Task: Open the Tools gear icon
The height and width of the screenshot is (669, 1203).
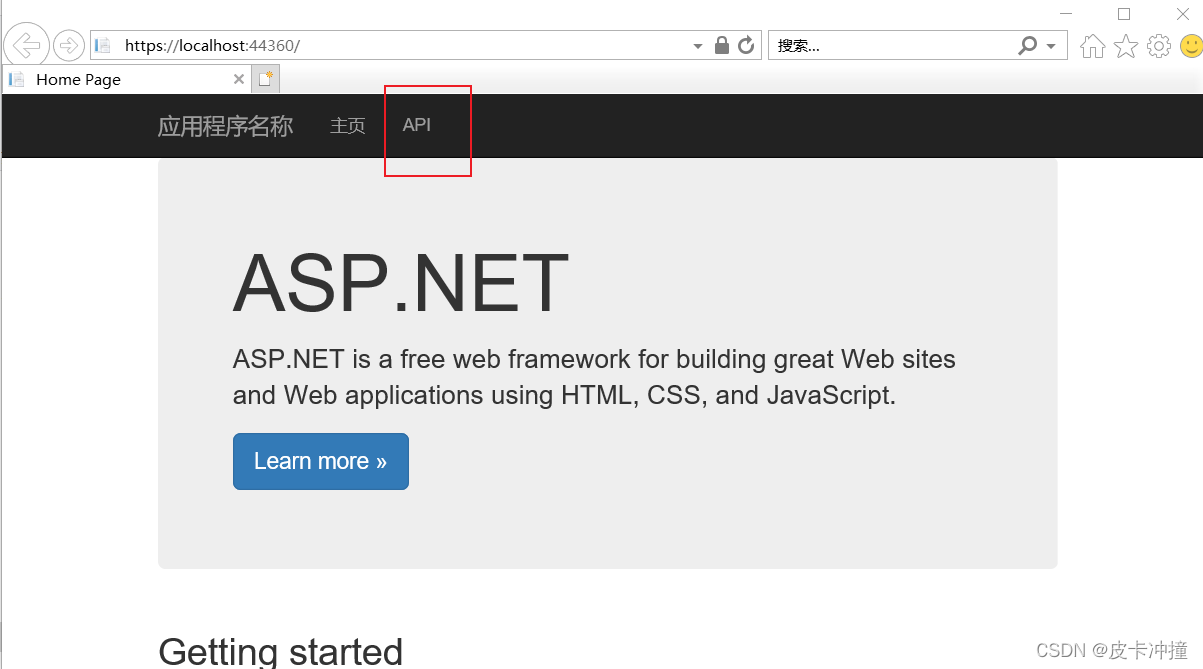Action: point(1159,46)
